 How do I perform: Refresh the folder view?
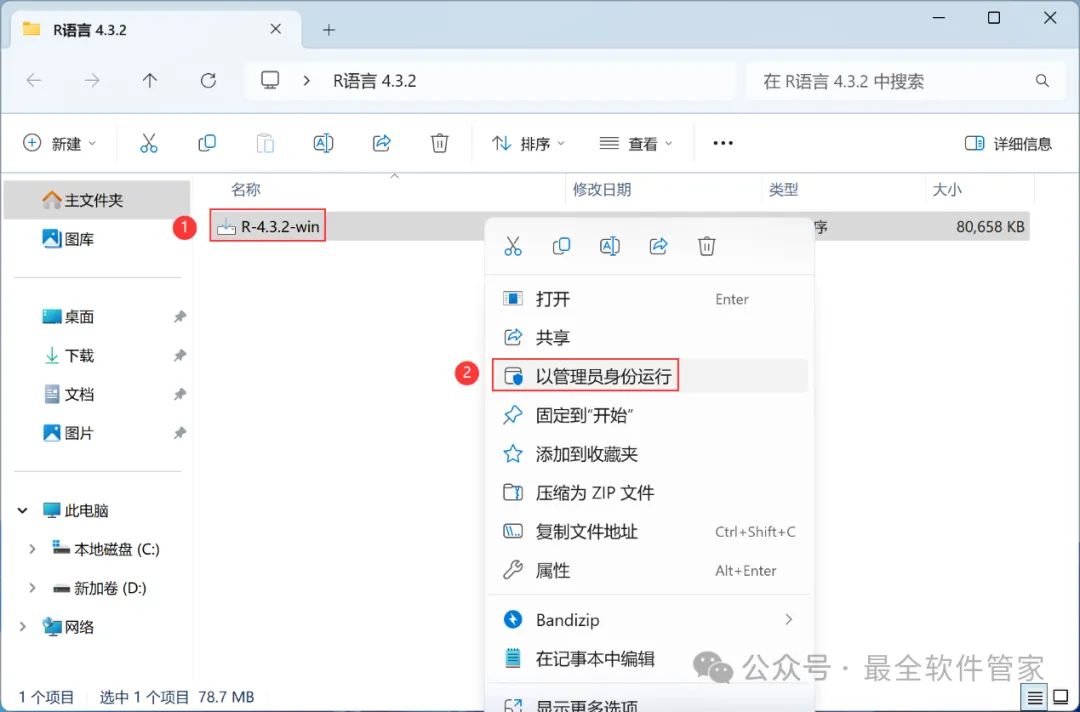click(x=208, y=81)
